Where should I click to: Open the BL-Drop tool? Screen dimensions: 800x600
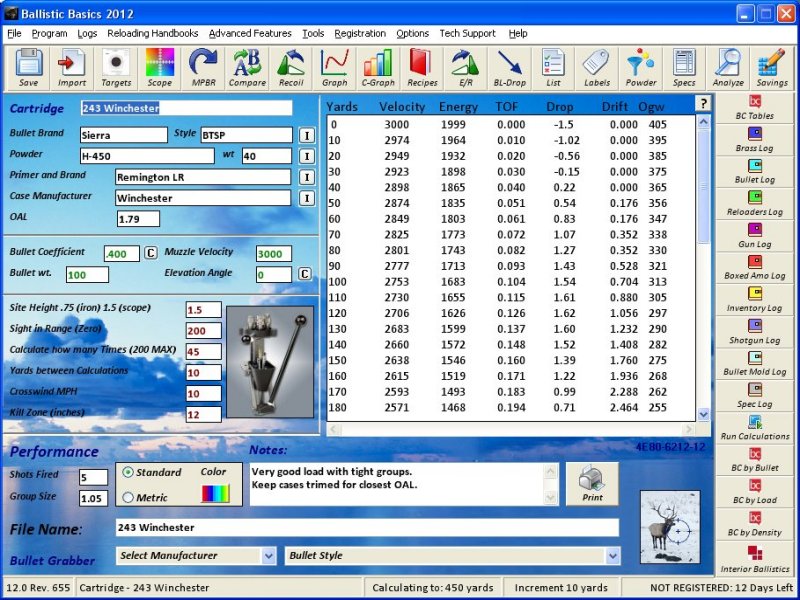[x=510, y=68]
